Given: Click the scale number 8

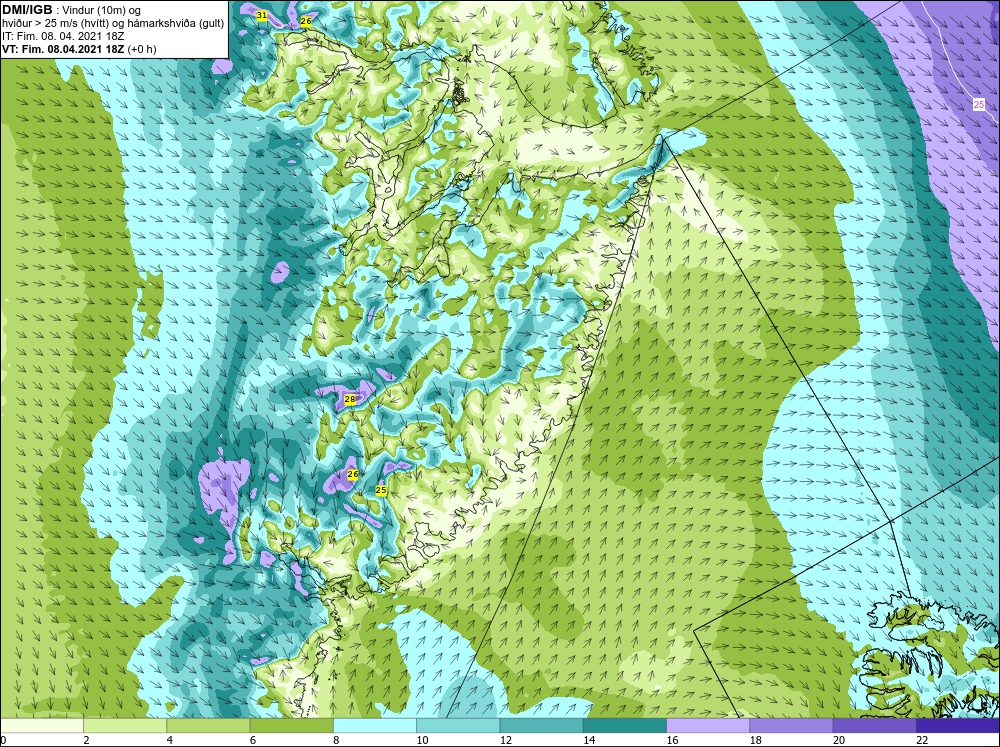Looking at the screenshot, I should [336, 740].
